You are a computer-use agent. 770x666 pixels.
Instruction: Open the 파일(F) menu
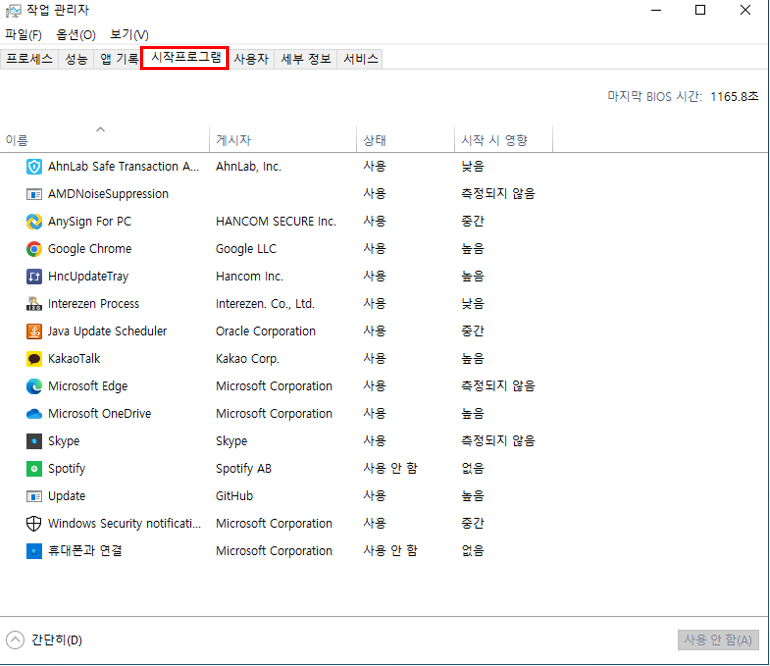click(x=24, y=34)
